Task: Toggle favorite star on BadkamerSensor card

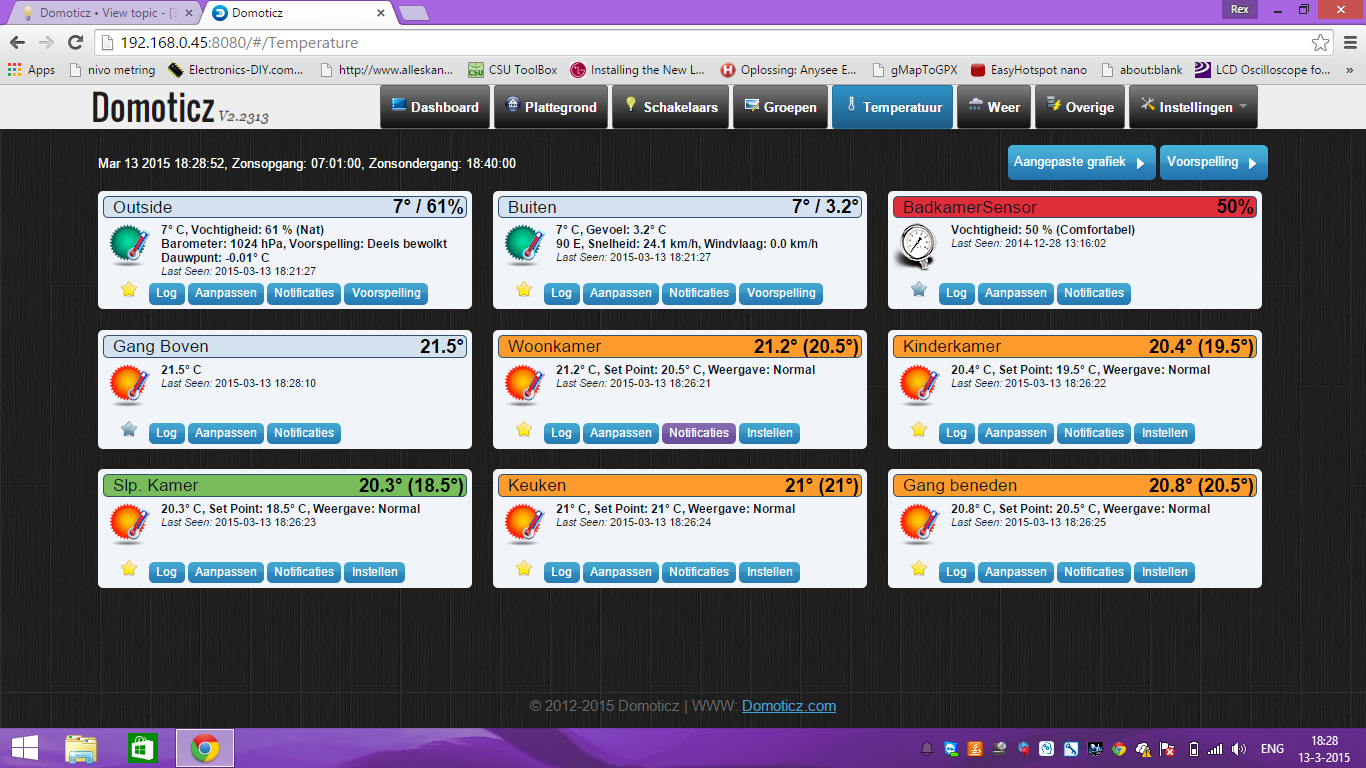Action: tap(918, 290)
